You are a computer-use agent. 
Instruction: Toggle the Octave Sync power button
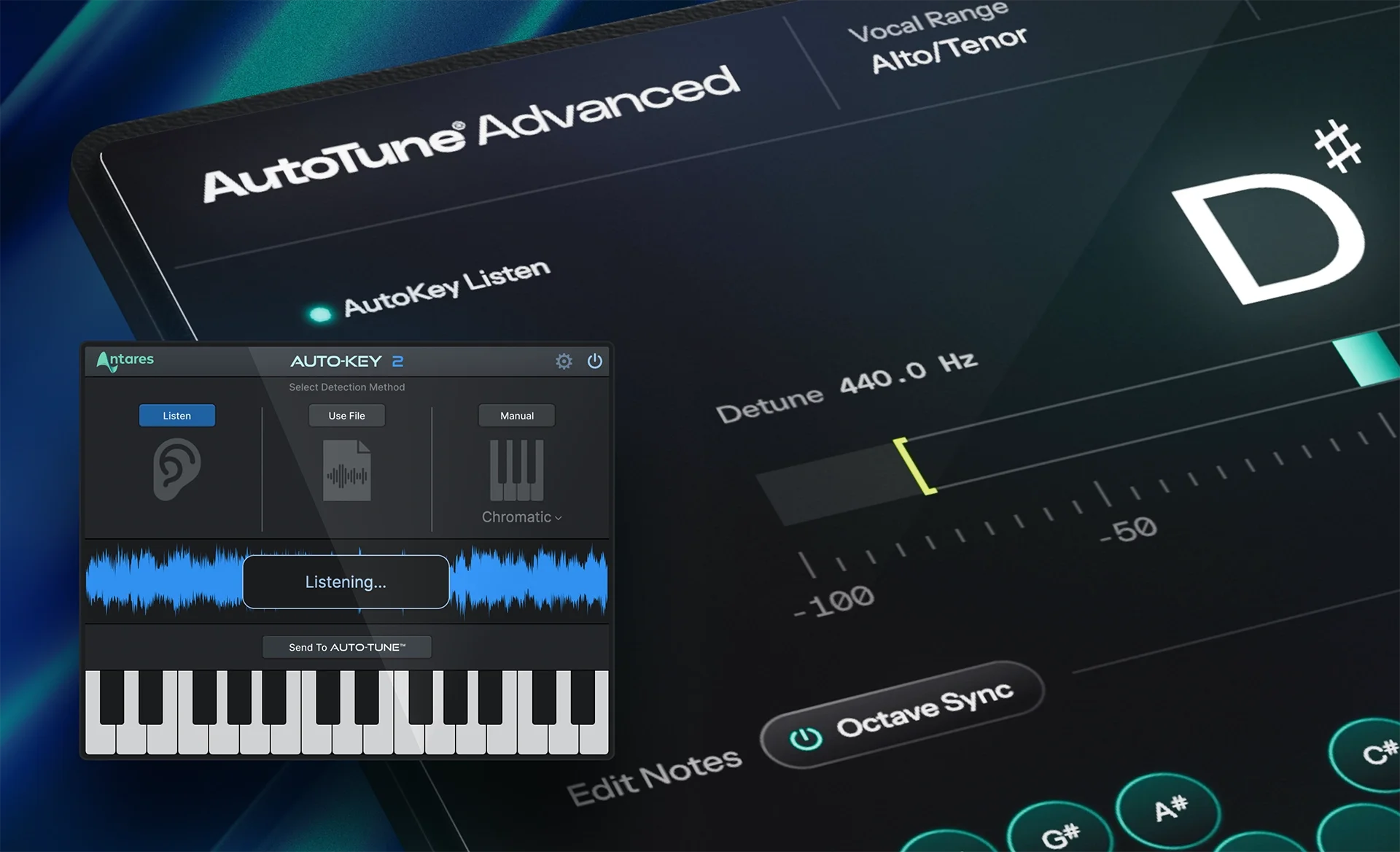(x=806, y=738)
